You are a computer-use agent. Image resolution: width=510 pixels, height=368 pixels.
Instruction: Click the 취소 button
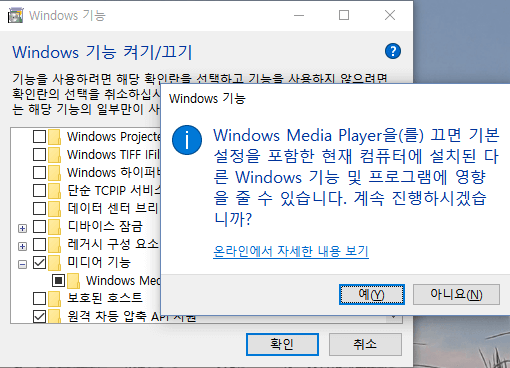365,344
